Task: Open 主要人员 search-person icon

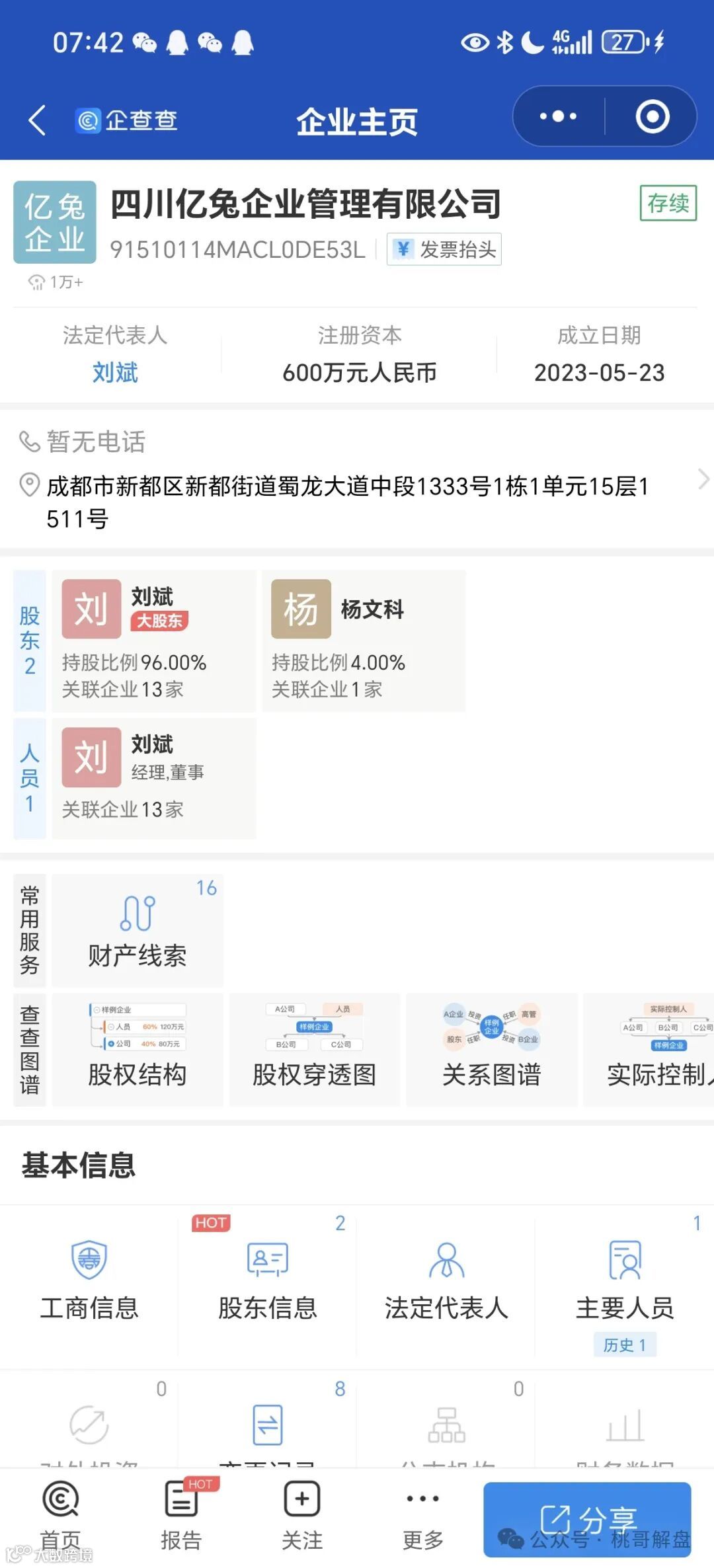Action: 625,1259
